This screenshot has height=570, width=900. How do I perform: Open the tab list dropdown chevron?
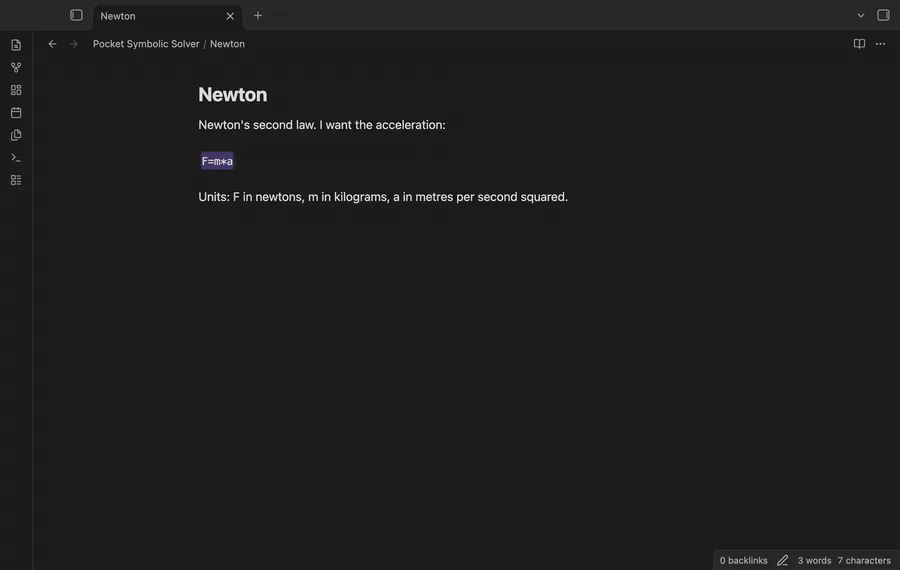pos(860,15)
